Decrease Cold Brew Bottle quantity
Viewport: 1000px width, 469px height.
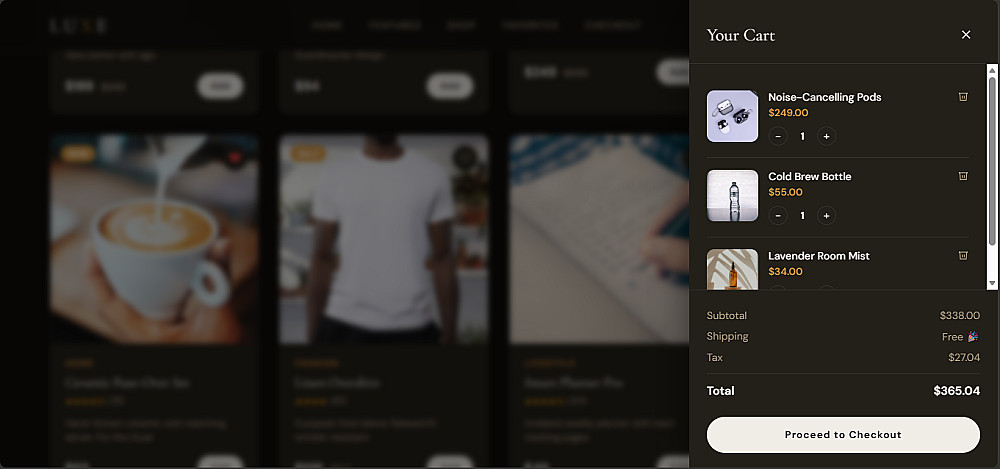(x=777, y=216)
